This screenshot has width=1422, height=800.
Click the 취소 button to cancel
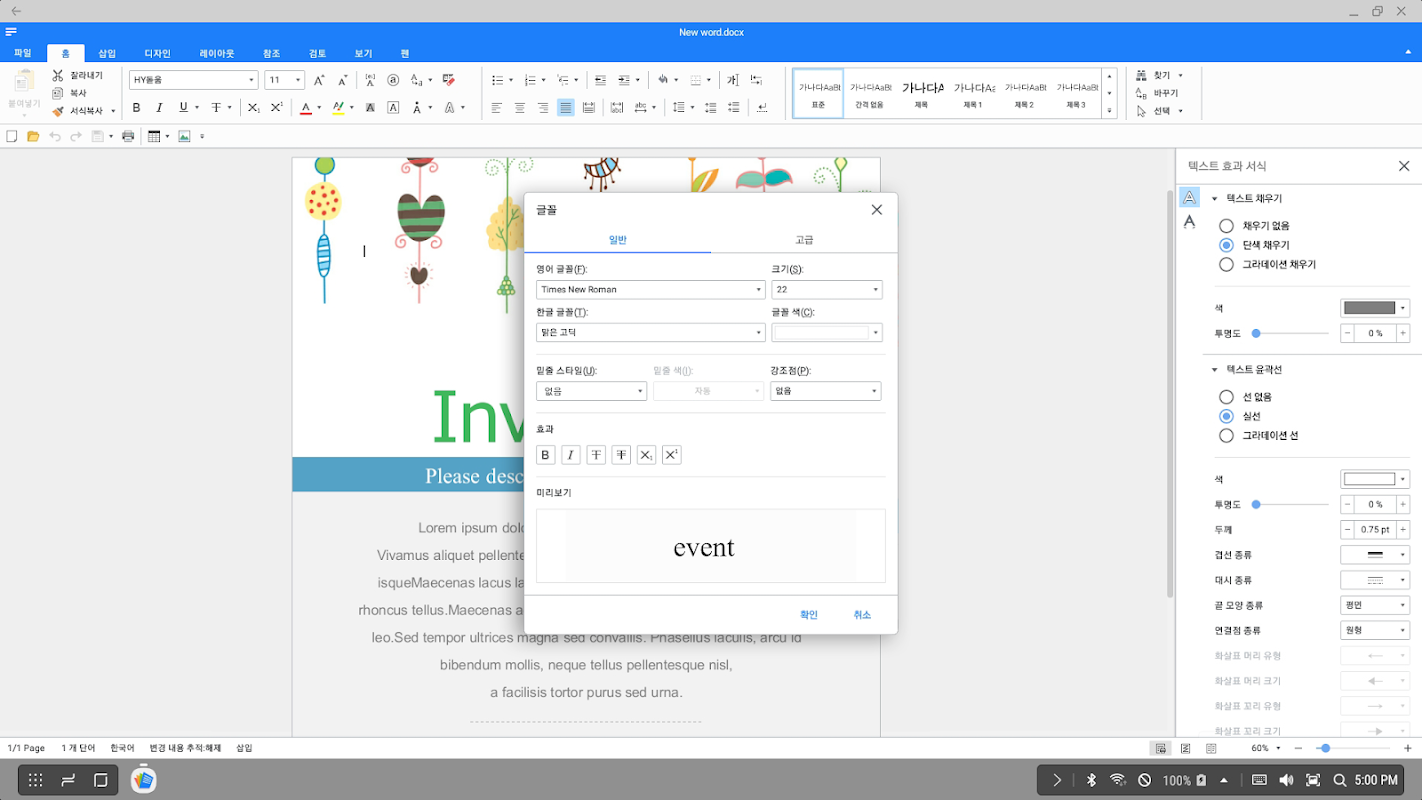862,615
